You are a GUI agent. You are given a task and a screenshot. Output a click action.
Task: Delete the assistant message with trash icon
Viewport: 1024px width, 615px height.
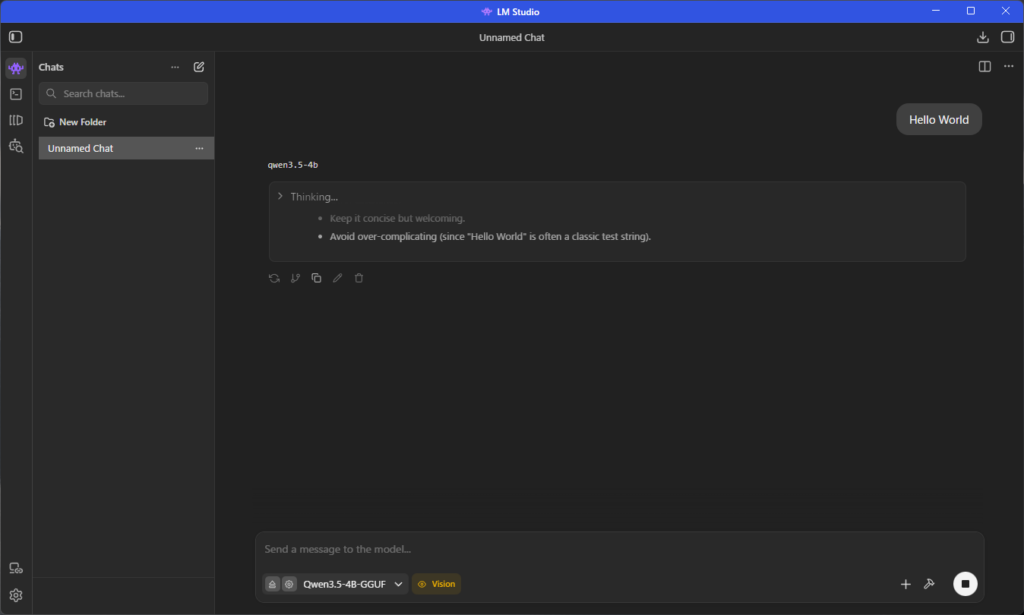(x=359, y=278)
